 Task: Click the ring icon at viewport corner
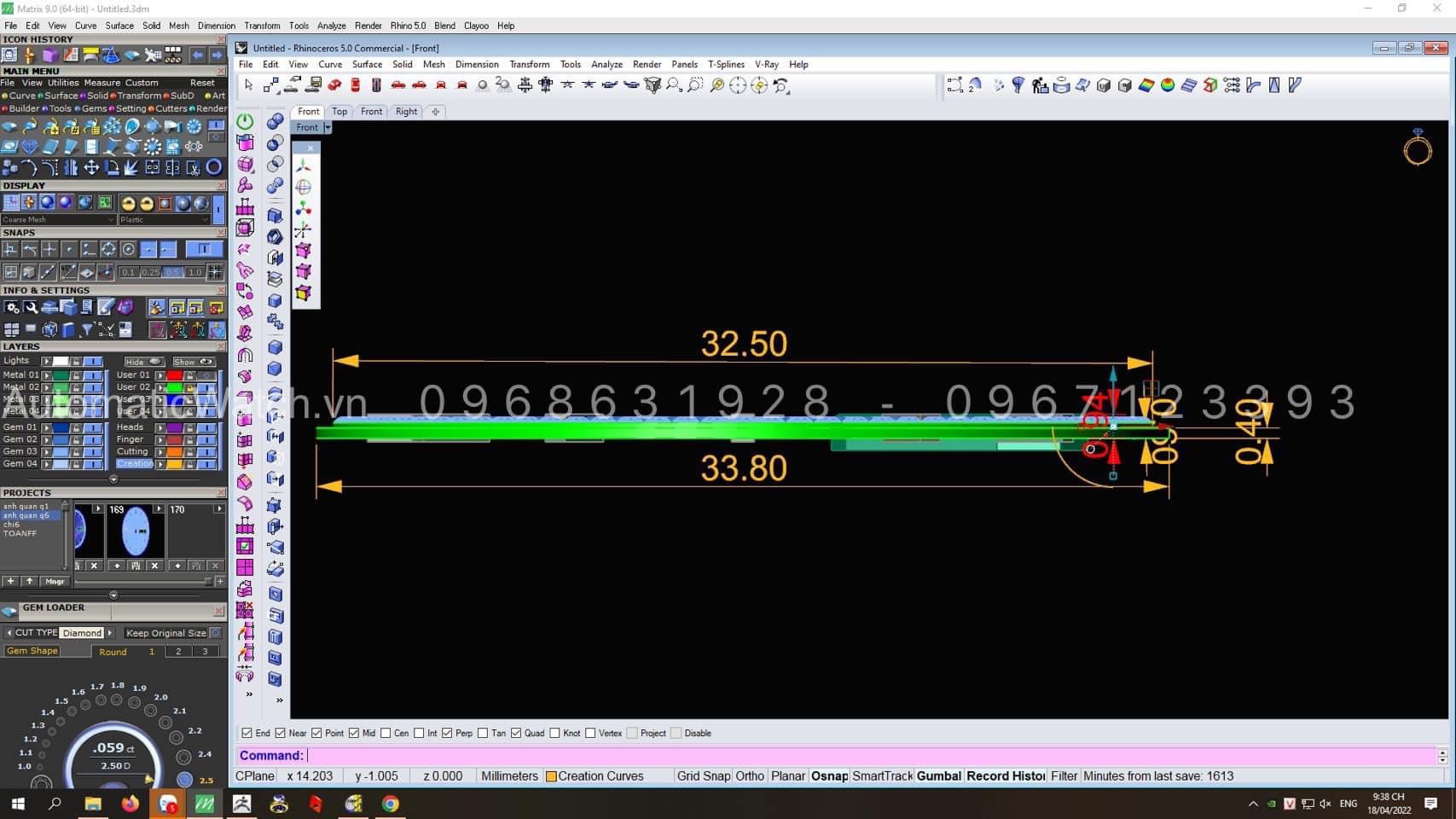click(x=1417, y=148)
